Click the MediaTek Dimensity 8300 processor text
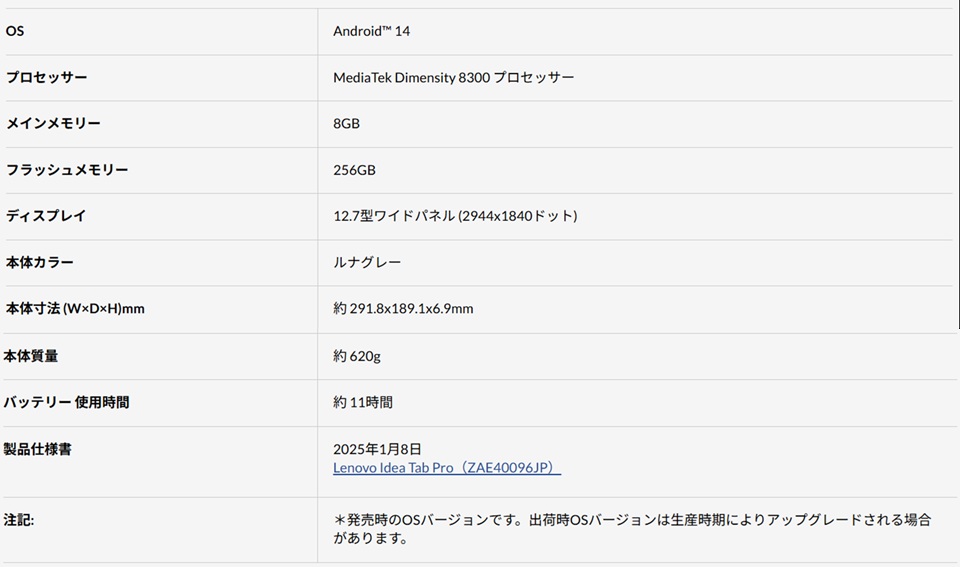The image size is (960, 567). pyautogui.click(x=453, y=77)
